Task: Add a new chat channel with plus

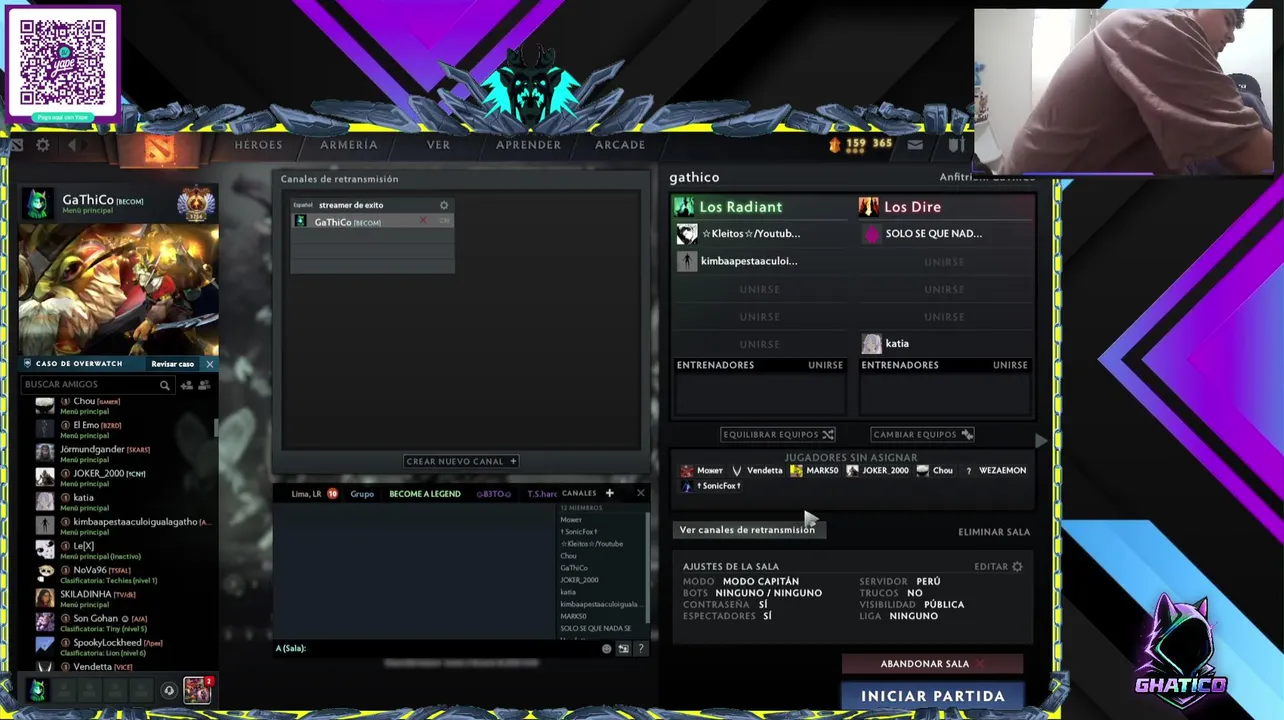Action: 609,493
